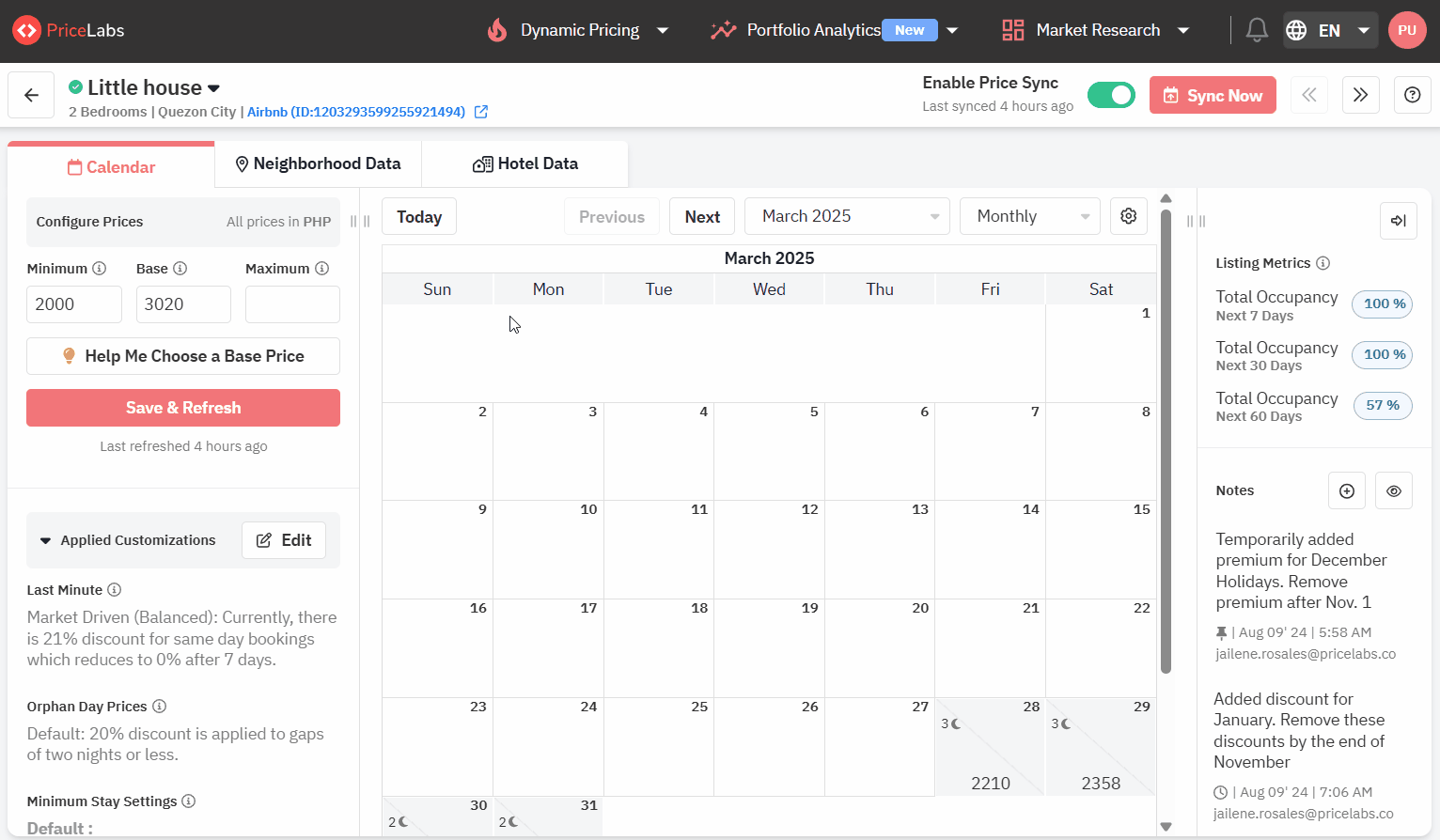Open Dynamic Pricing dropdown menu
This screenshot has height=840, width=1440.
point(577,30)
